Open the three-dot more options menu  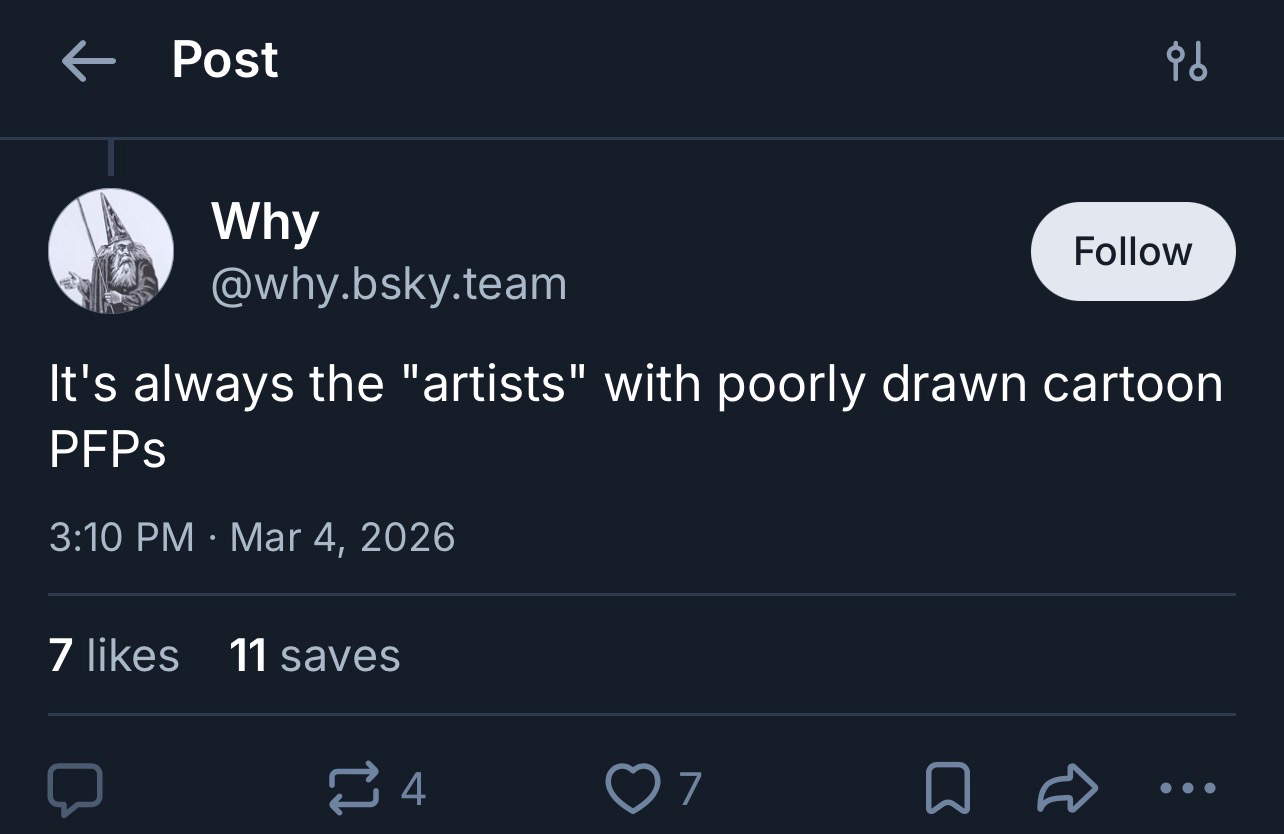click(1187, 788)
